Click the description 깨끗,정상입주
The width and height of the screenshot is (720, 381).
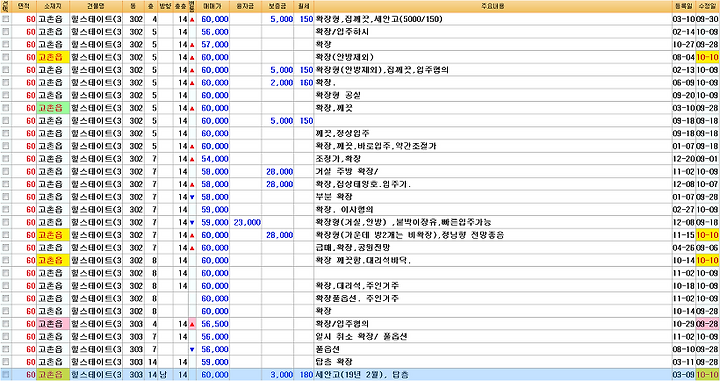click(342, 134)
